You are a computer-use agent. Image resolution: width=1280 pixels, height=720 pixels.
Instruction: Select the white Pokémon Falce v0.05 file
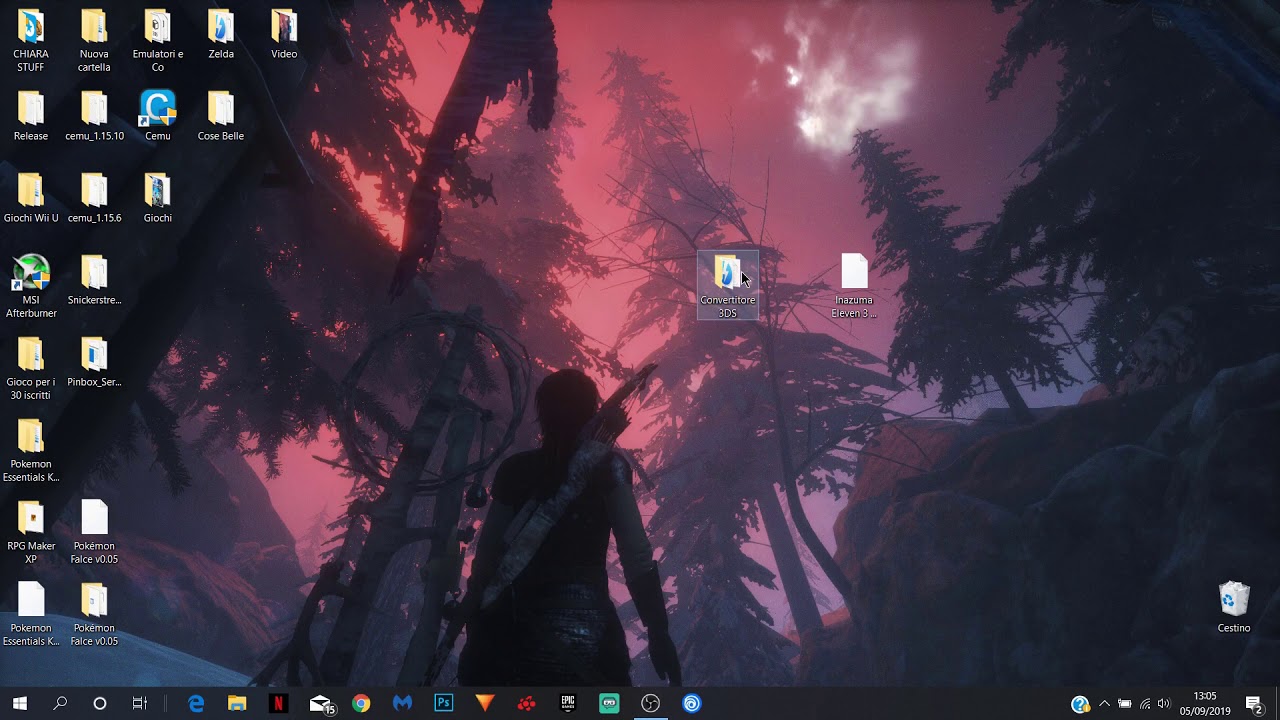pyautogui.click(x=94, y=533)
